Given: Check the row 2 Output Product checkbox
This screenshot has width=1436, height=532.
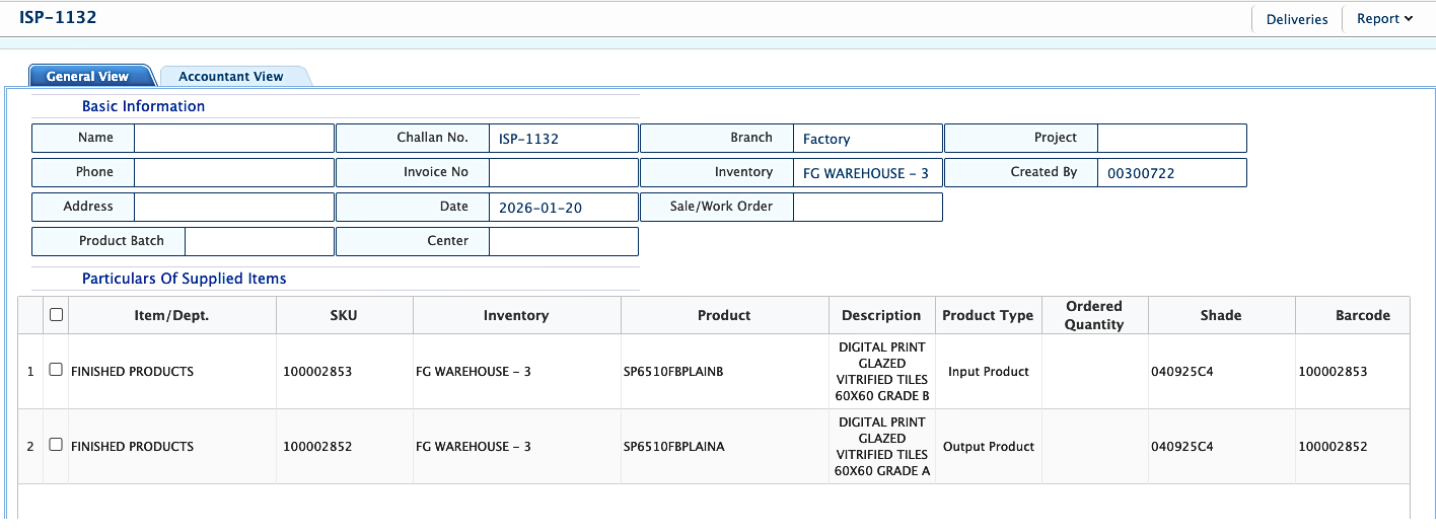Looking at the screenshot, I should point(56,445).
